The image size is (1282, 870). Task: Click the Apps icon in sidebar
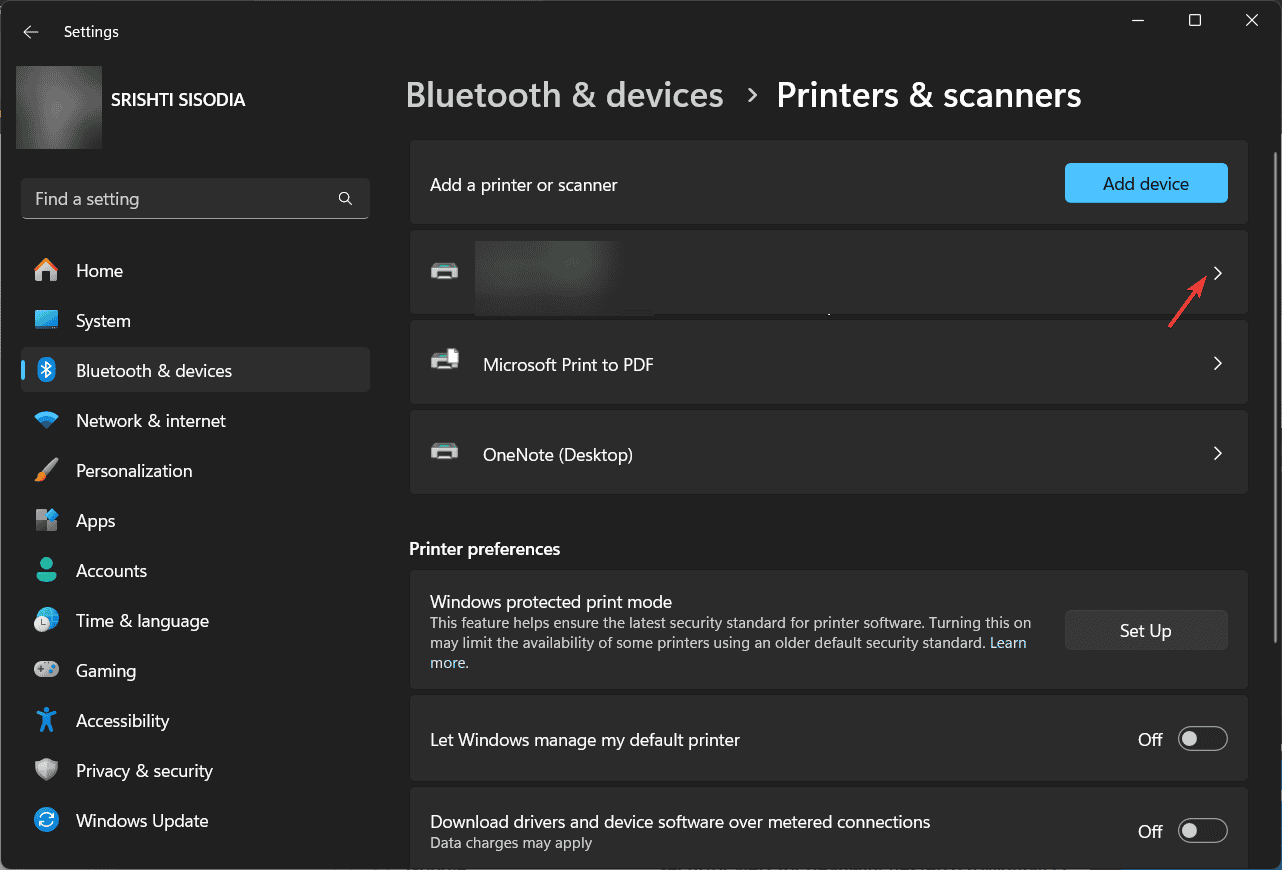click(x=46, y=520)
